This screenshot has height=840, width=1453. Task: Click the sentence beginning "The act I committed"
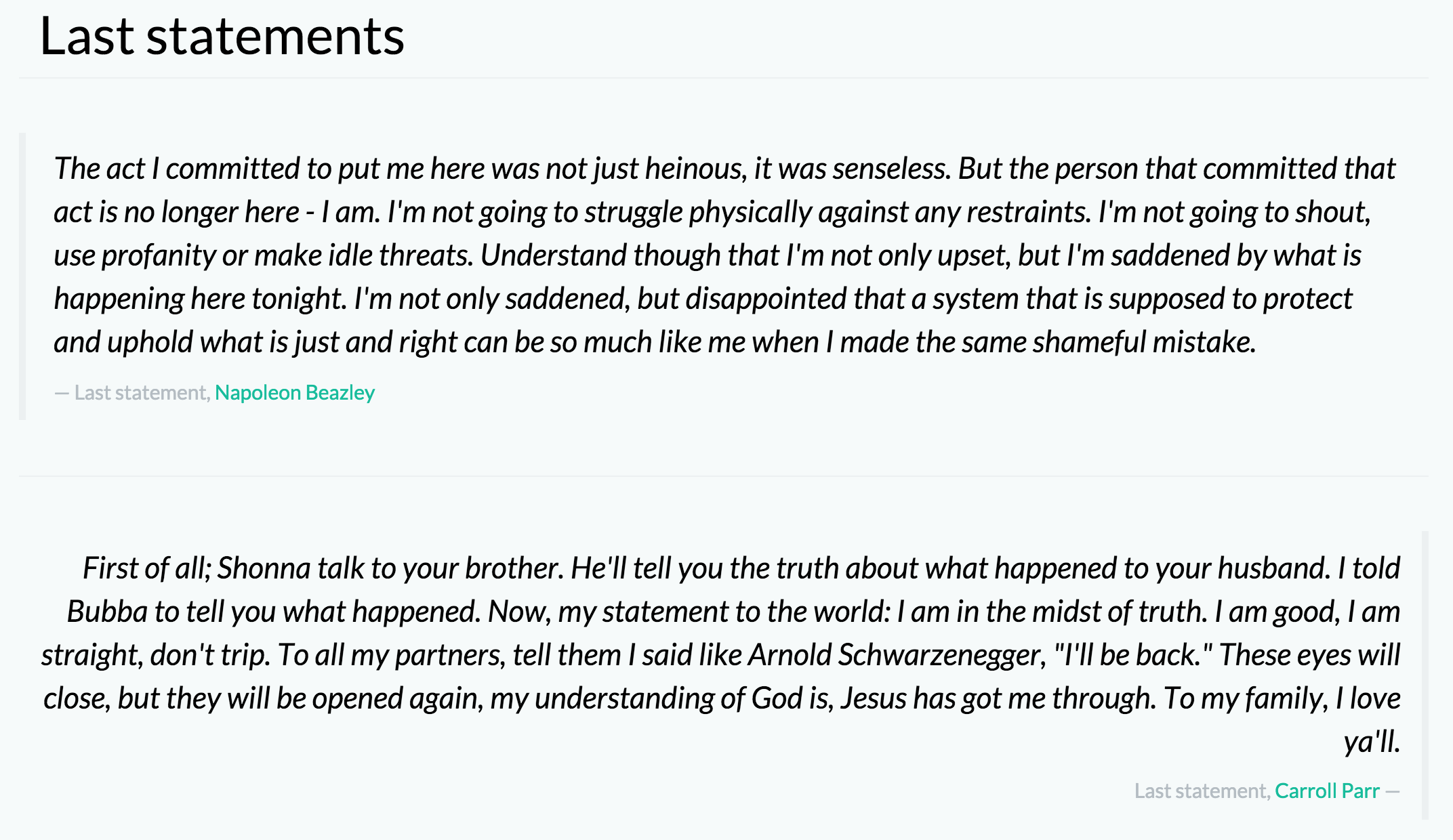point(502,169)
